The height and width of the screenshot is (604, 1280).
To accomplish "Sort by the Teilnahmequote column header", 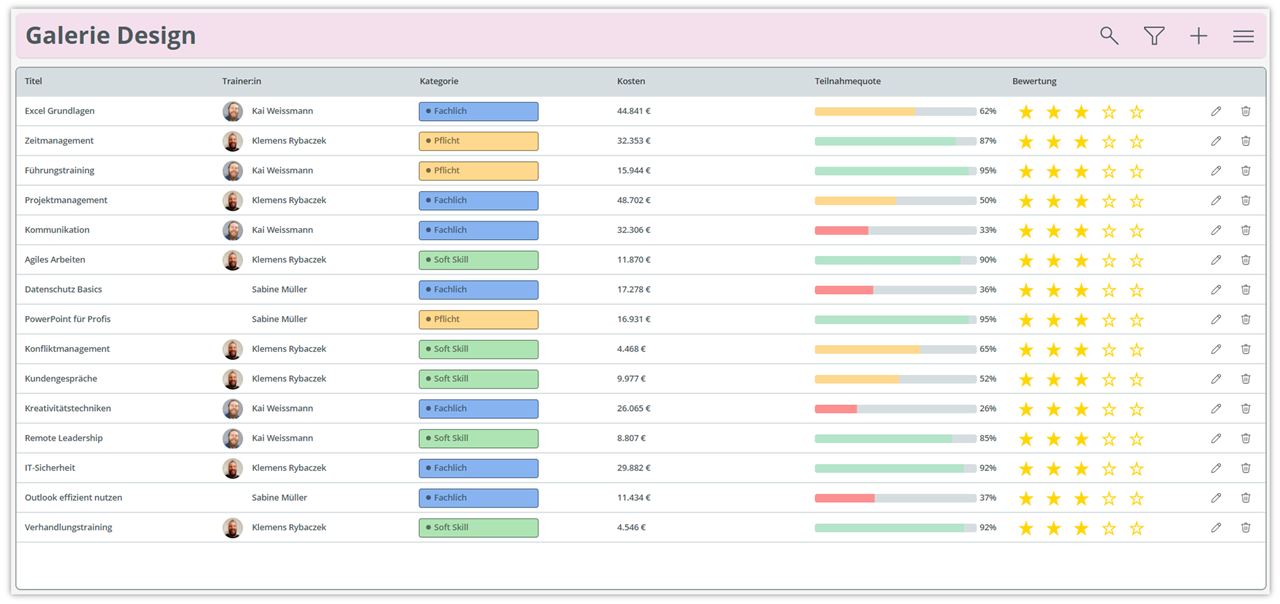I will (x=848, y=81).
